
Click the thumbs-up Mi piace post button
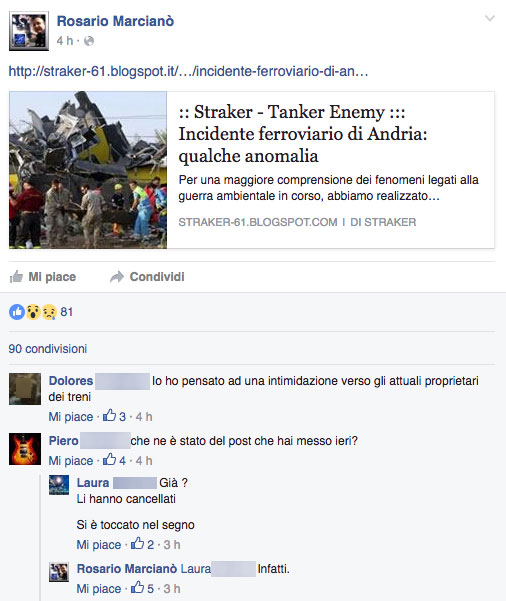(x=43, y=277)
